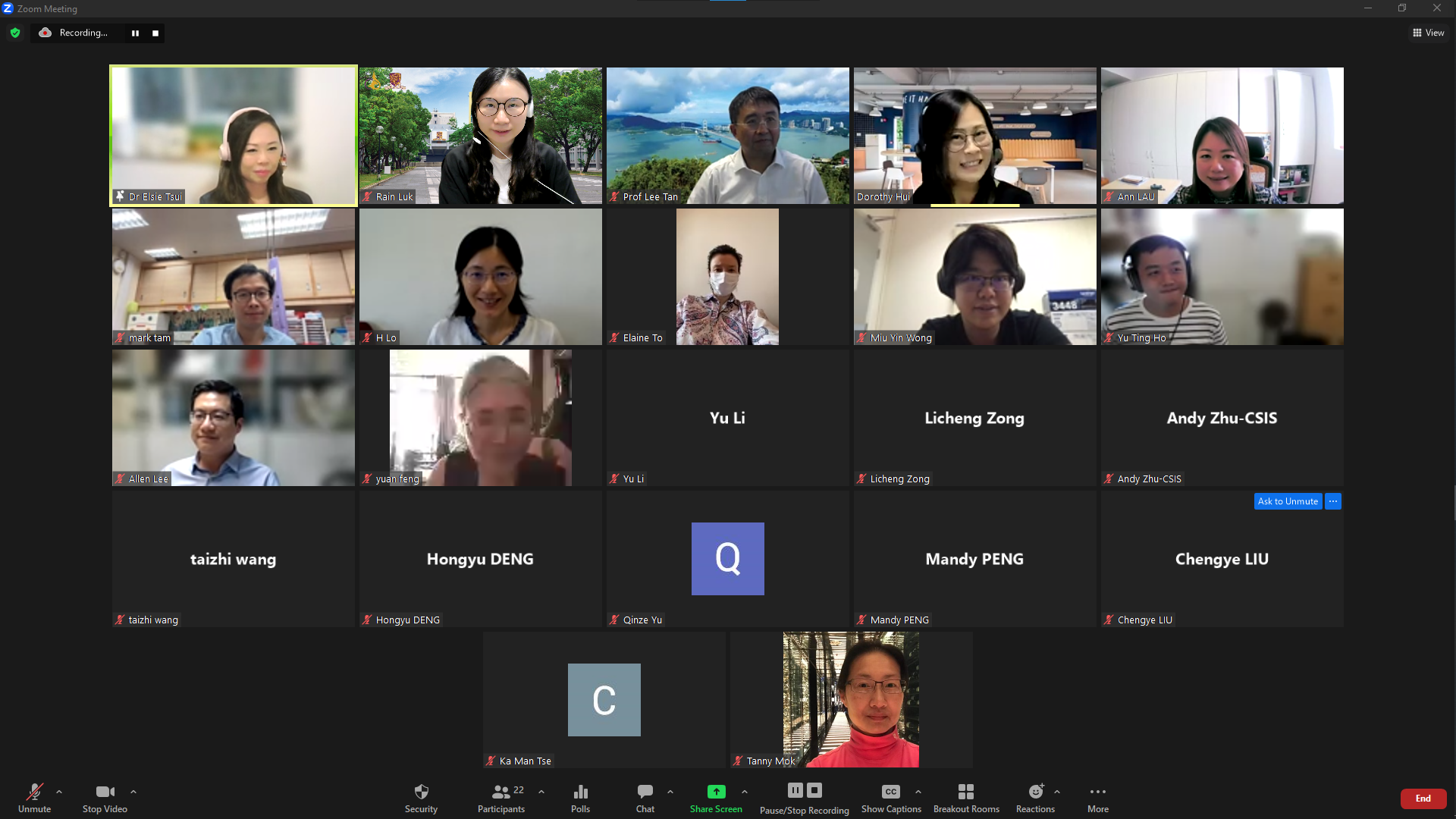This screenshot has width=1456, height=819.
Task: Click the red End meeting button
Action: tap(1423, 799)
